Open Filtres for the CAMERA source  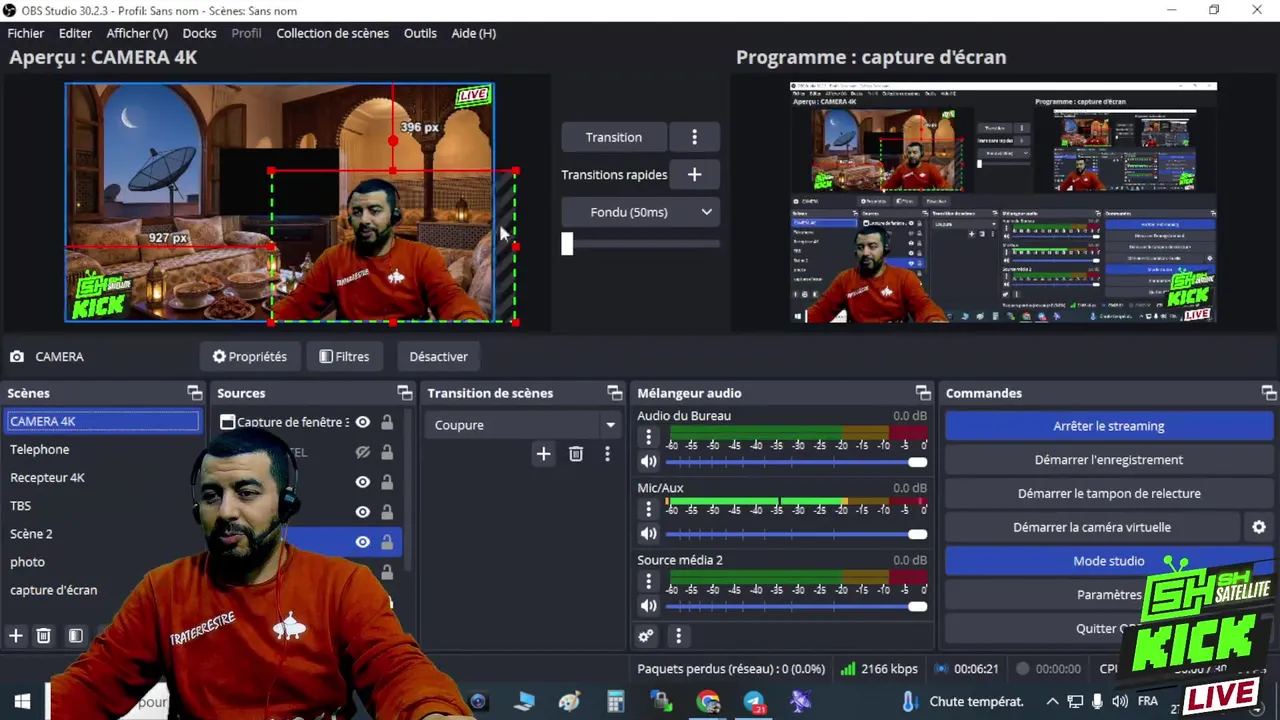click(x=344, y=356)
